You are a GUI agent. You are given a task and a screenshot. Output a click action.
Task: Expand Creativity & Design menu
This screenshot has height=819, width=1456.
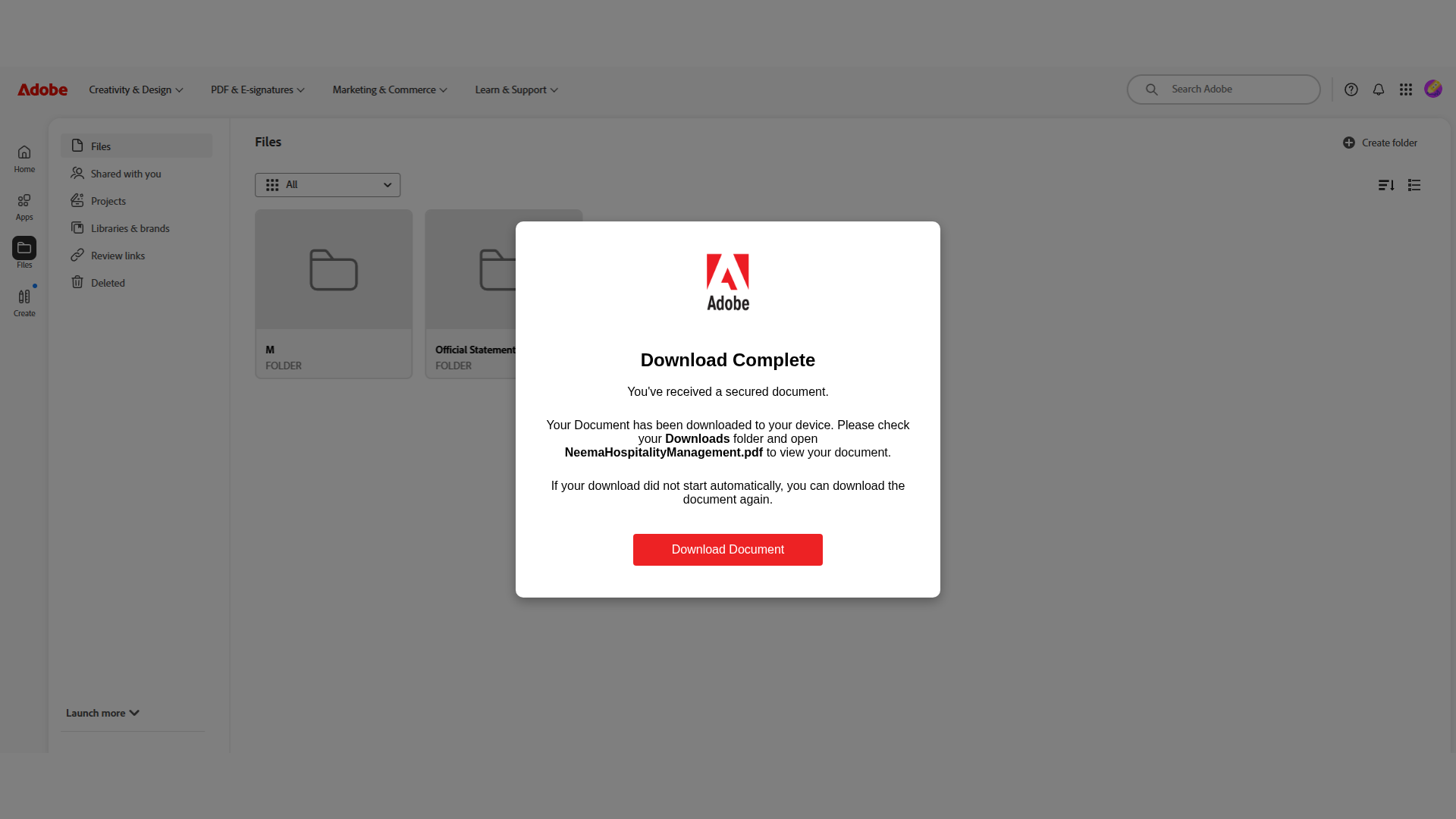pos(136,89)
